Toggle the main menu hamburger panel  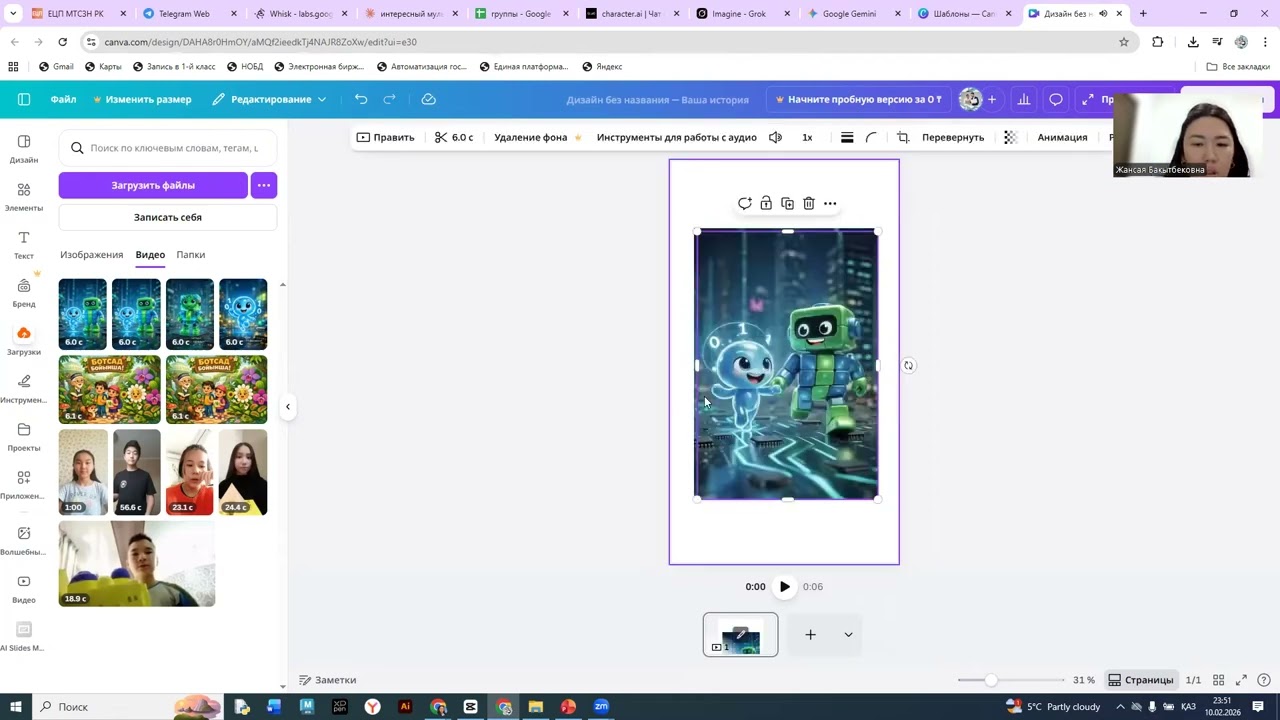24,99
